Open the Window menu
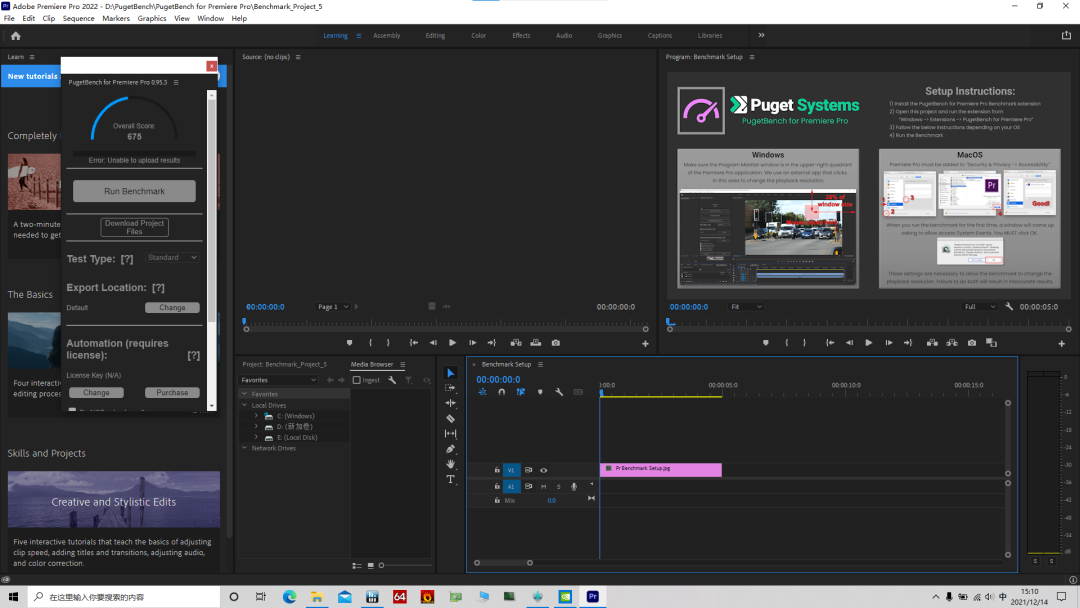1080x608 pixels. [210, 19]
